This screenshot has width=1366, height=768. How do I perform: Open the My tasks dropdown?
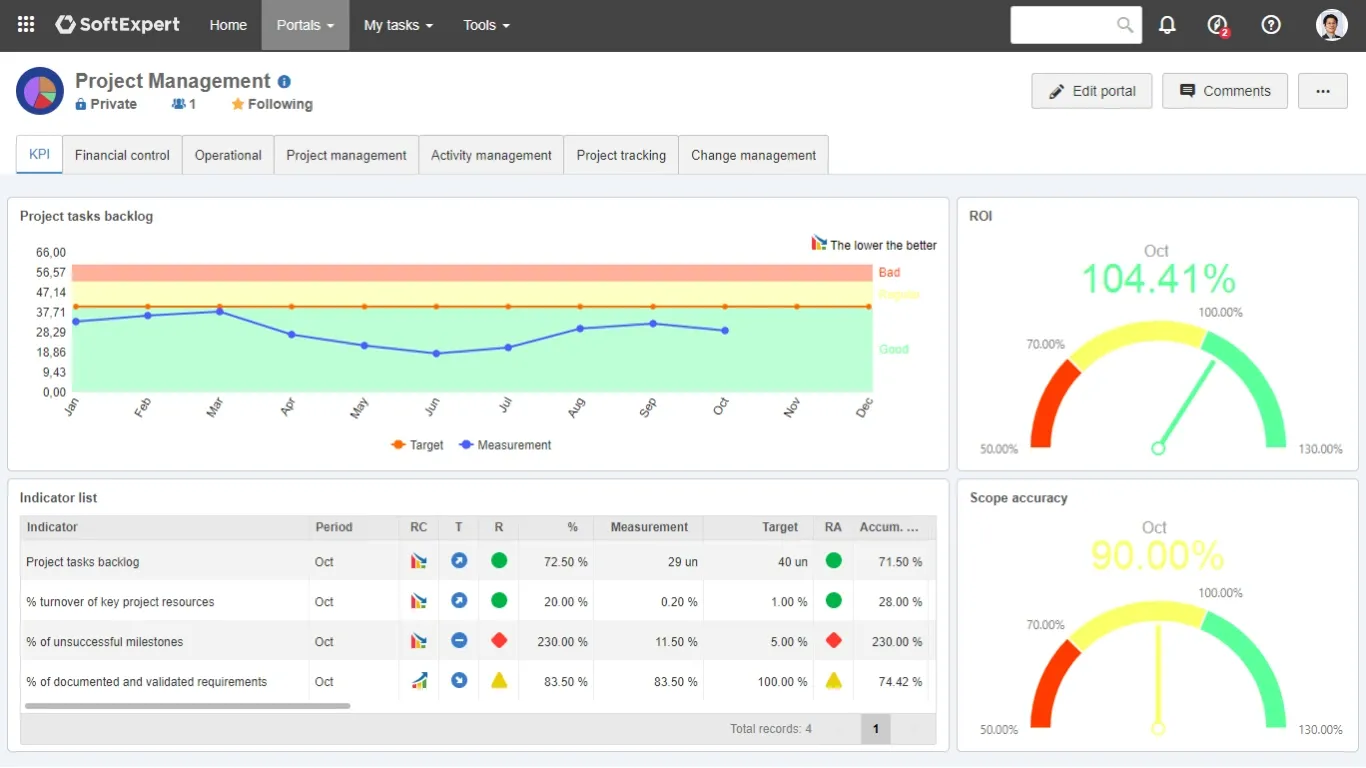tap(398, 25)
